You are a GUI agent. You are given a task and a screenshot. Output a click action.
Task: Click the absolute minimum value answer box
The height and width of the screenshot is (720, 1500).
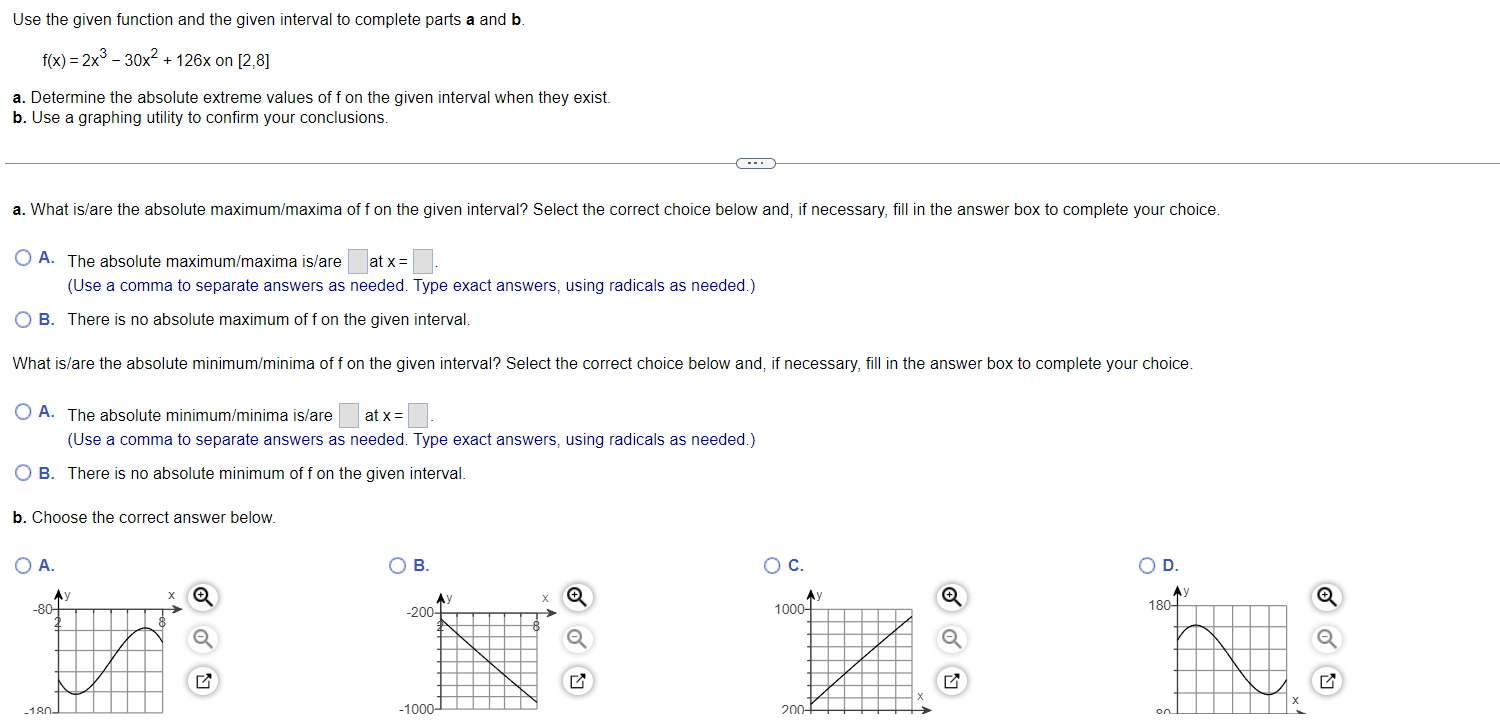(x=348, y=414)
